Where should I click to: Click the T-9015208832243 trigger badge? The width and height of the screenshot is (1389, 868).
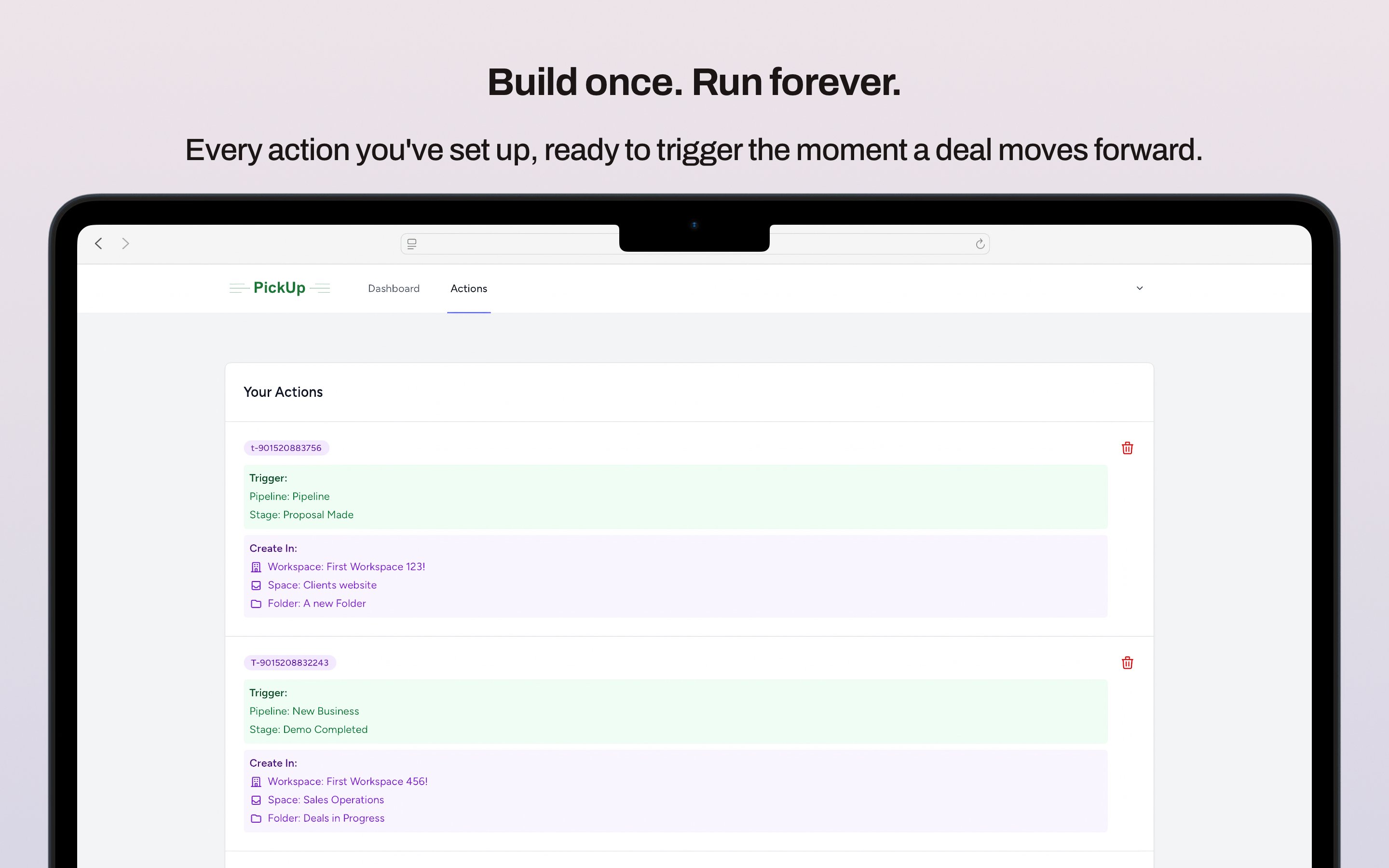tap(289, 663)
